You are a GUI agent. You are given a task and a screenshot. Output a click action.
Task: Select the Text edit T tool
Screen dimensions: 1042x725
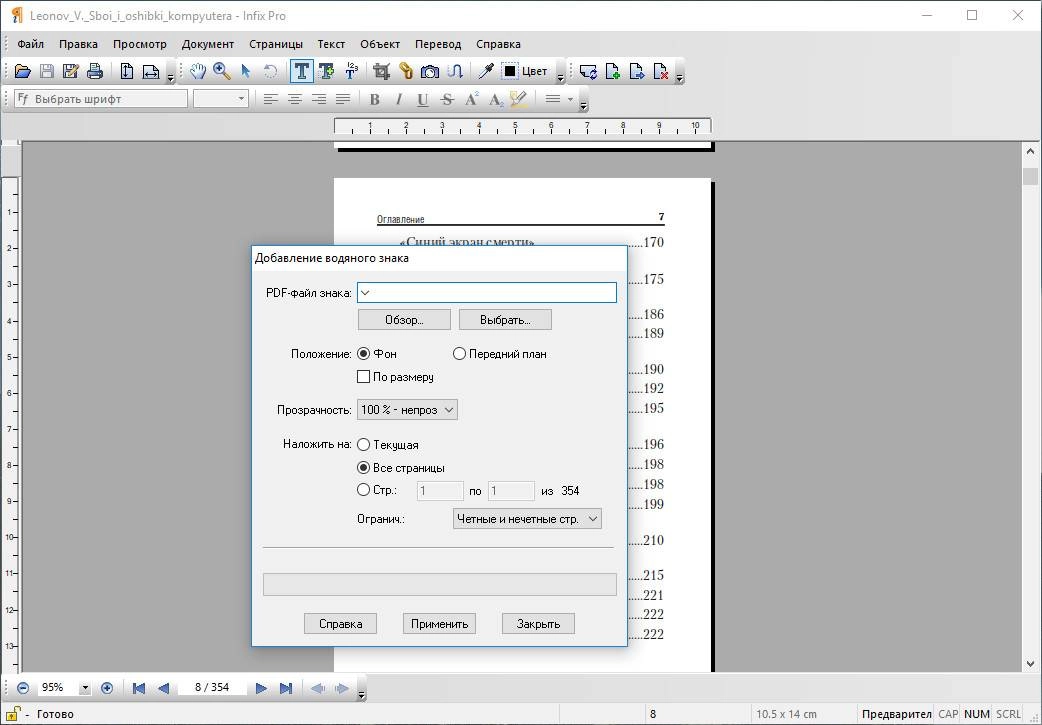pyautogui.click(x=302, y=71)
